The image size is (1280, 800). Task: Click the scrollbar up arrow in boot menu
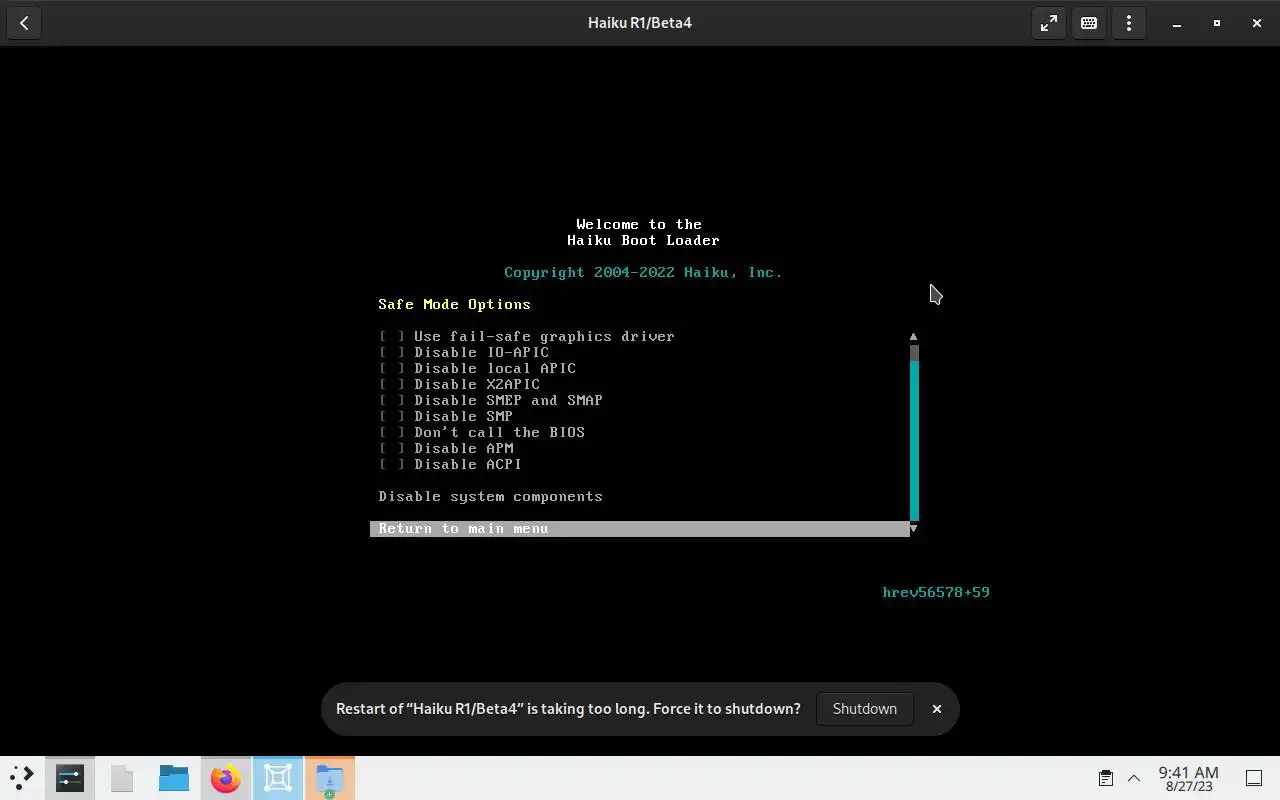point(914,337)
